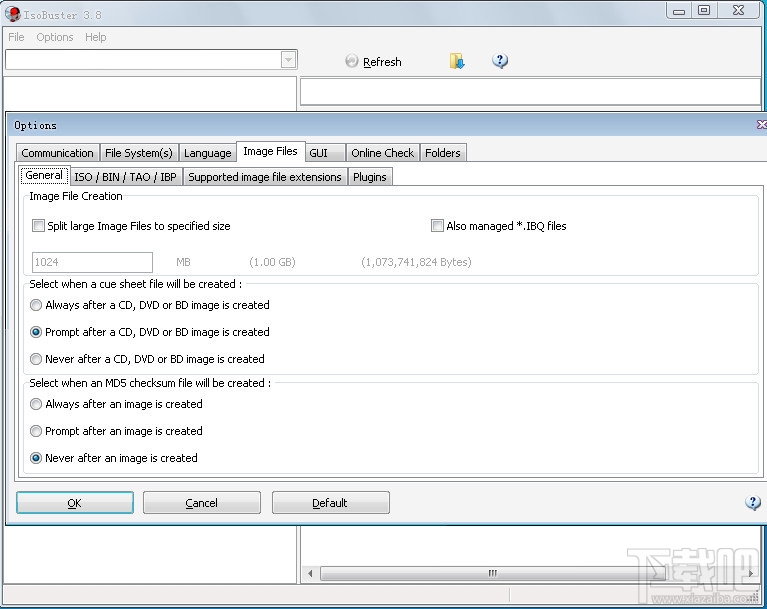The height and width of the screenshot is (609, 767).
Task: Click the (1.00 GB) size text
Action: [x=272, y=262]
